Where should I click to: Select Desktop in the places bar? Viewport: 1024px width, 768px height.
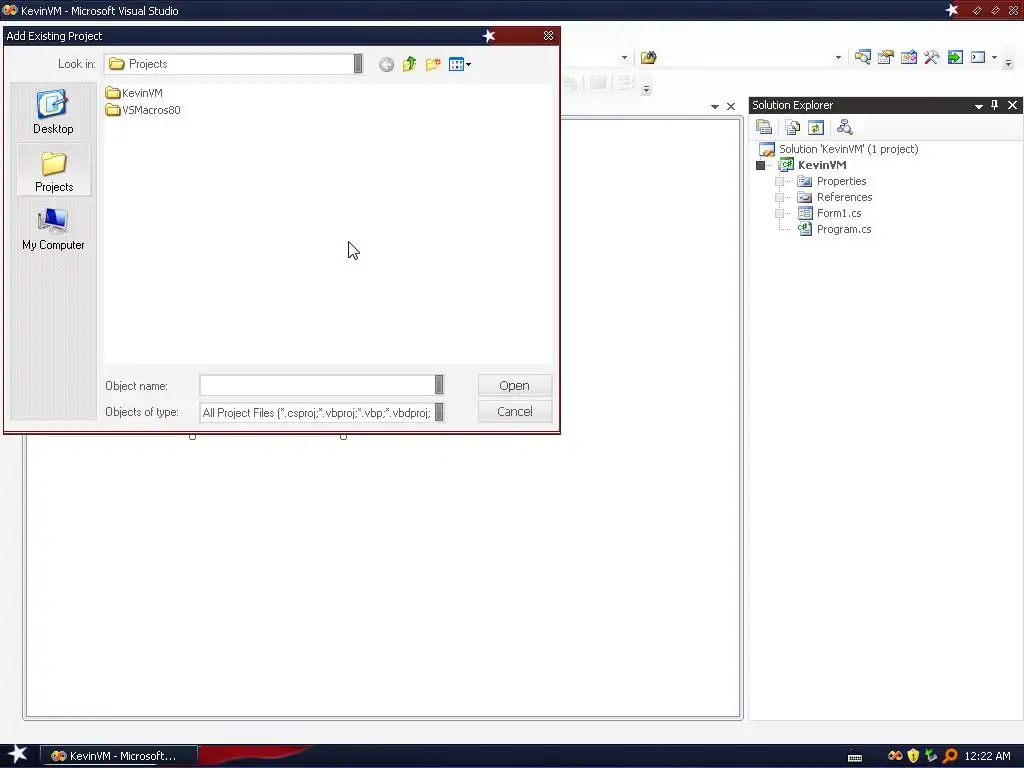tap(53, 112)
